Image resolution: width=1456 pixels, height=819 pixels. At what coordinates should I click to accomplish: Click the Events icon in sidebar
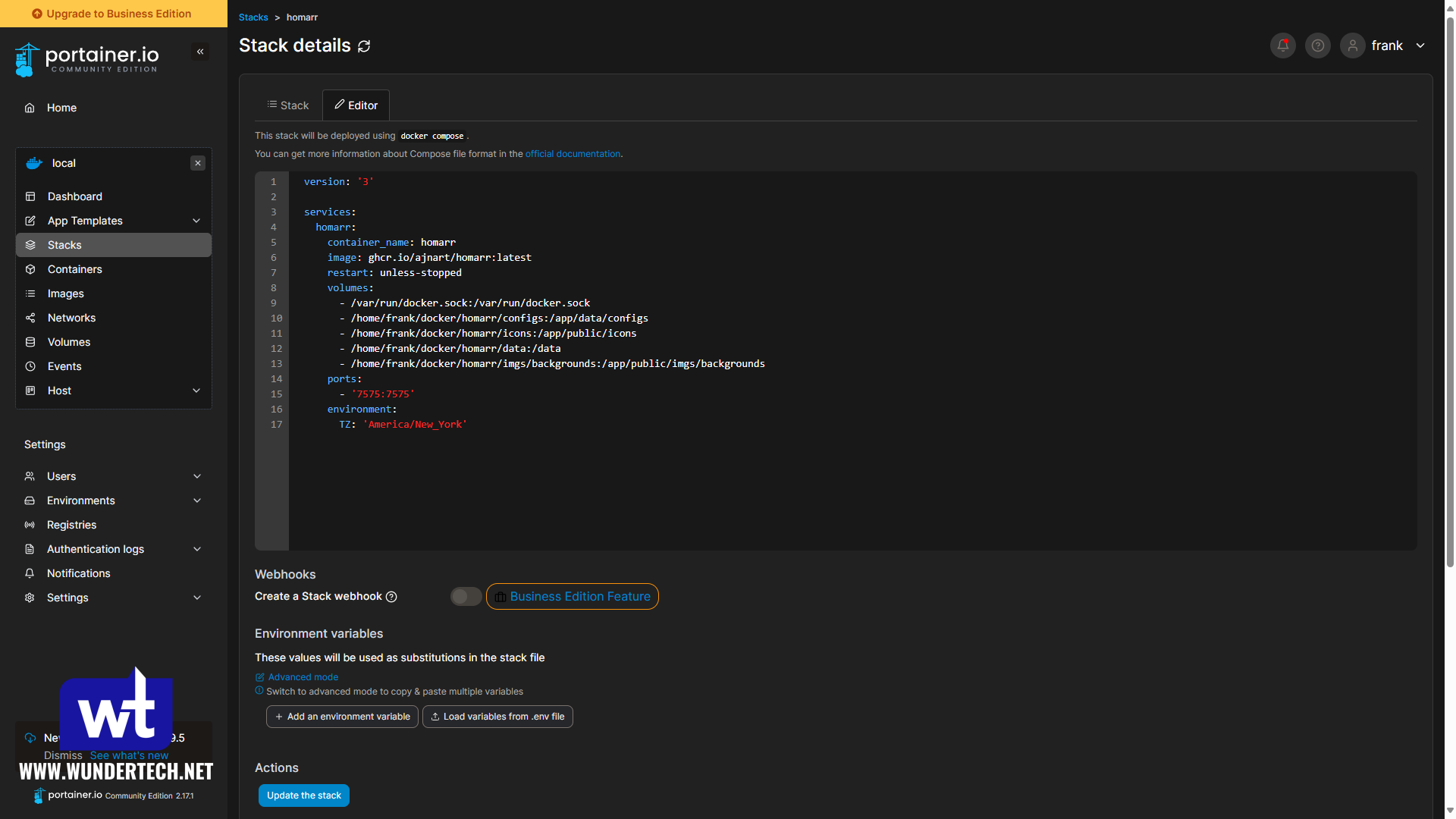(x=30, y=366)
